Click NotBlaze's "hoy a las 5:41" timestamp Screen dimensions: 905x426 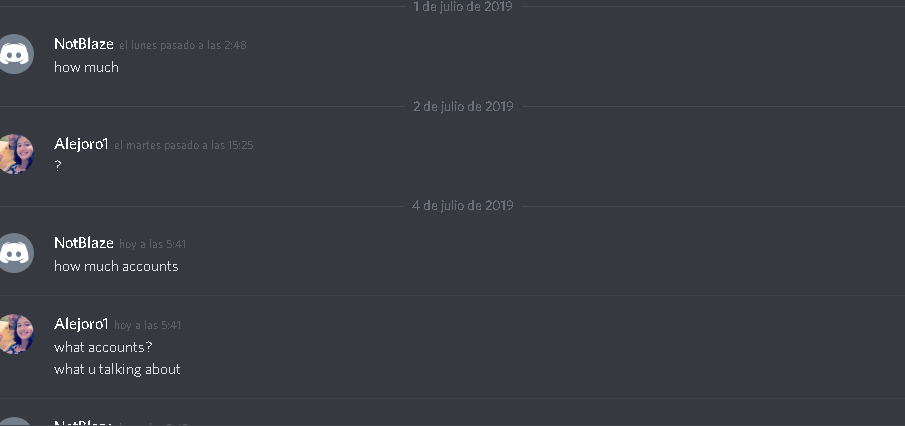152,244
